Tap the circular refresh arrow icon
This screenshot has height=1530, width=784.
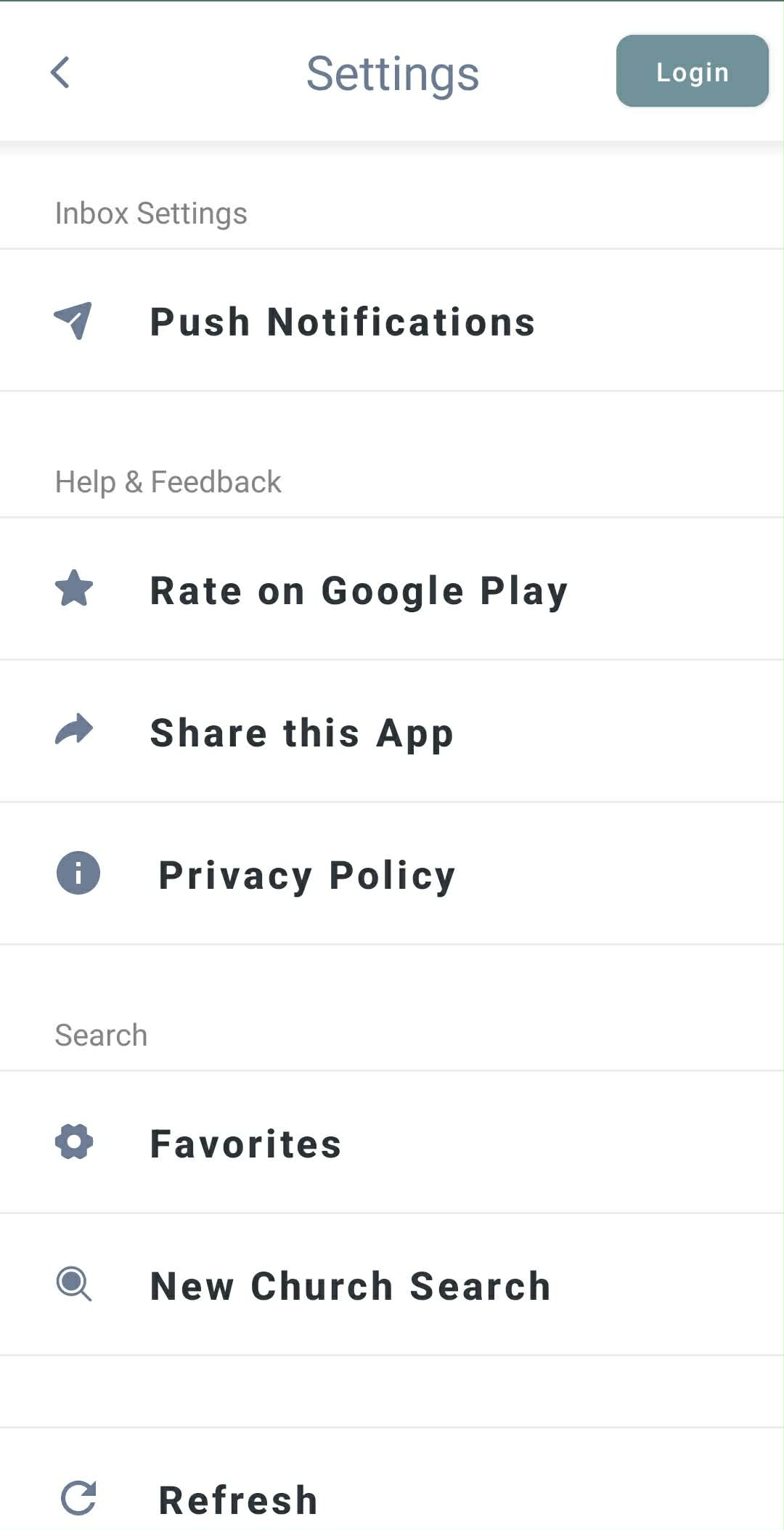point(78,1498)
